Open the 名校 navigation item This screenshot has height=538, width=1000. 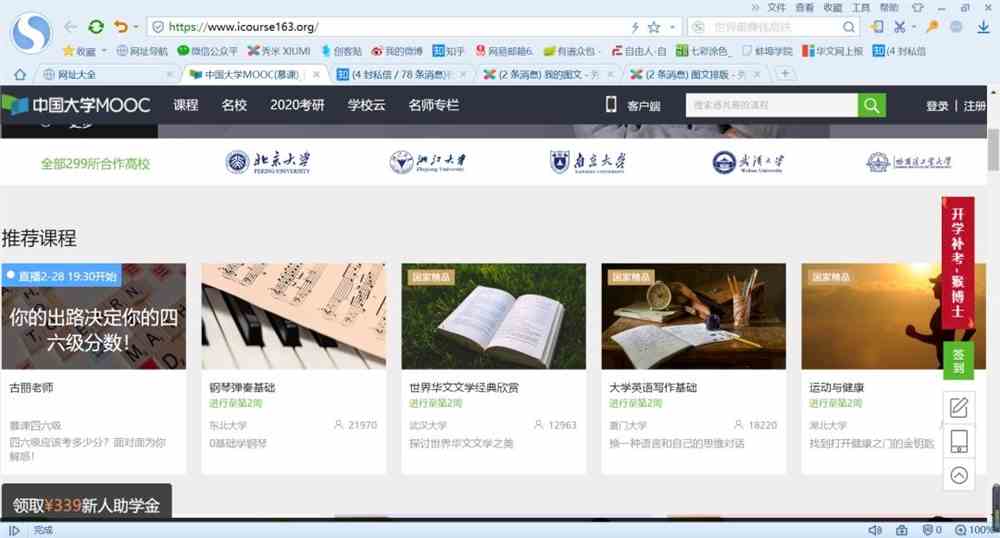click(x=234, y=105)
